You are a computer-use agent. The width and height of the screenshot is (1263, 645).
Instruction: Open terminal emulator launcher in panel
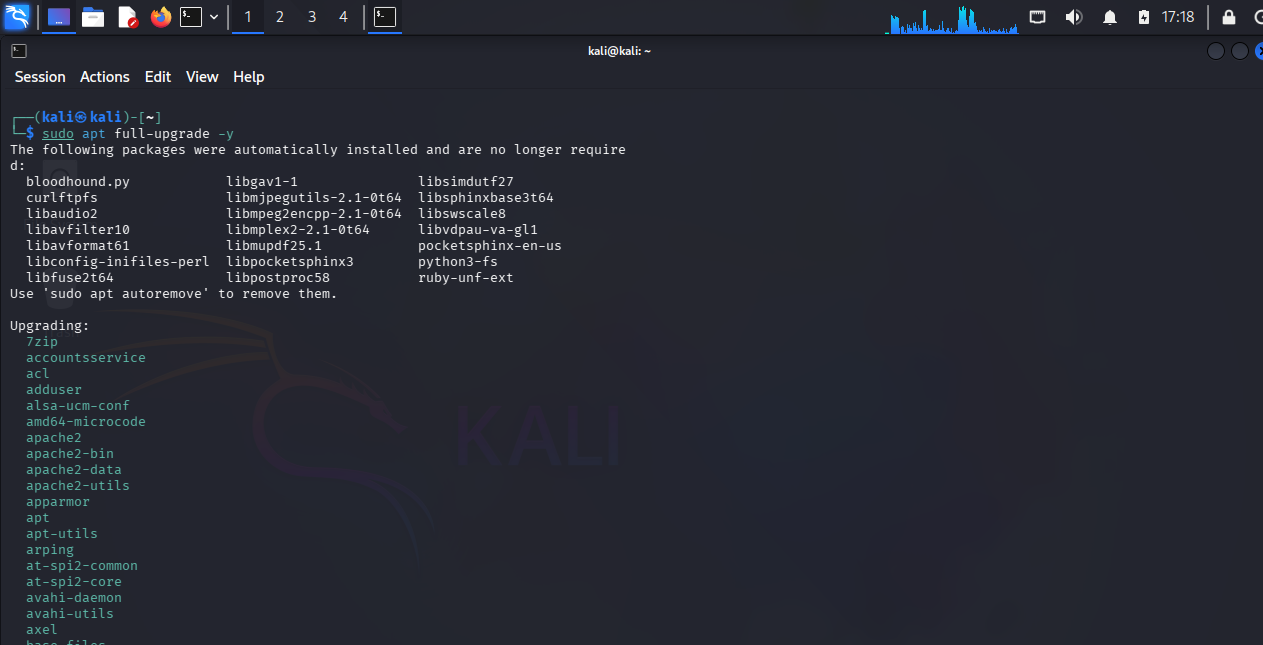pyautogui.click(x=191, y=17)
